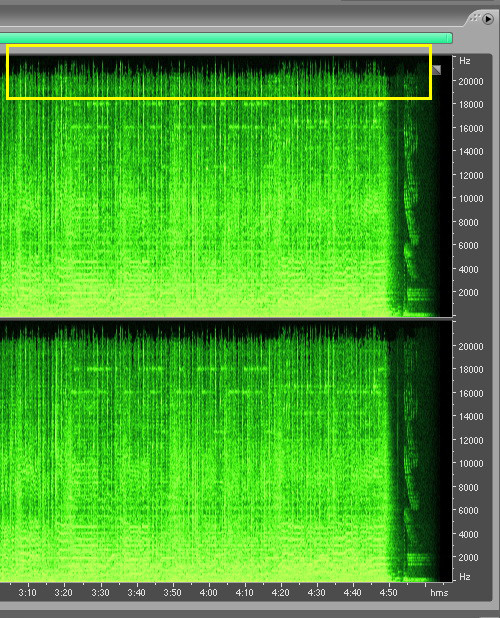500x618 pixels.
Task: Click the hms label on the time ruler
Action: 439,593
